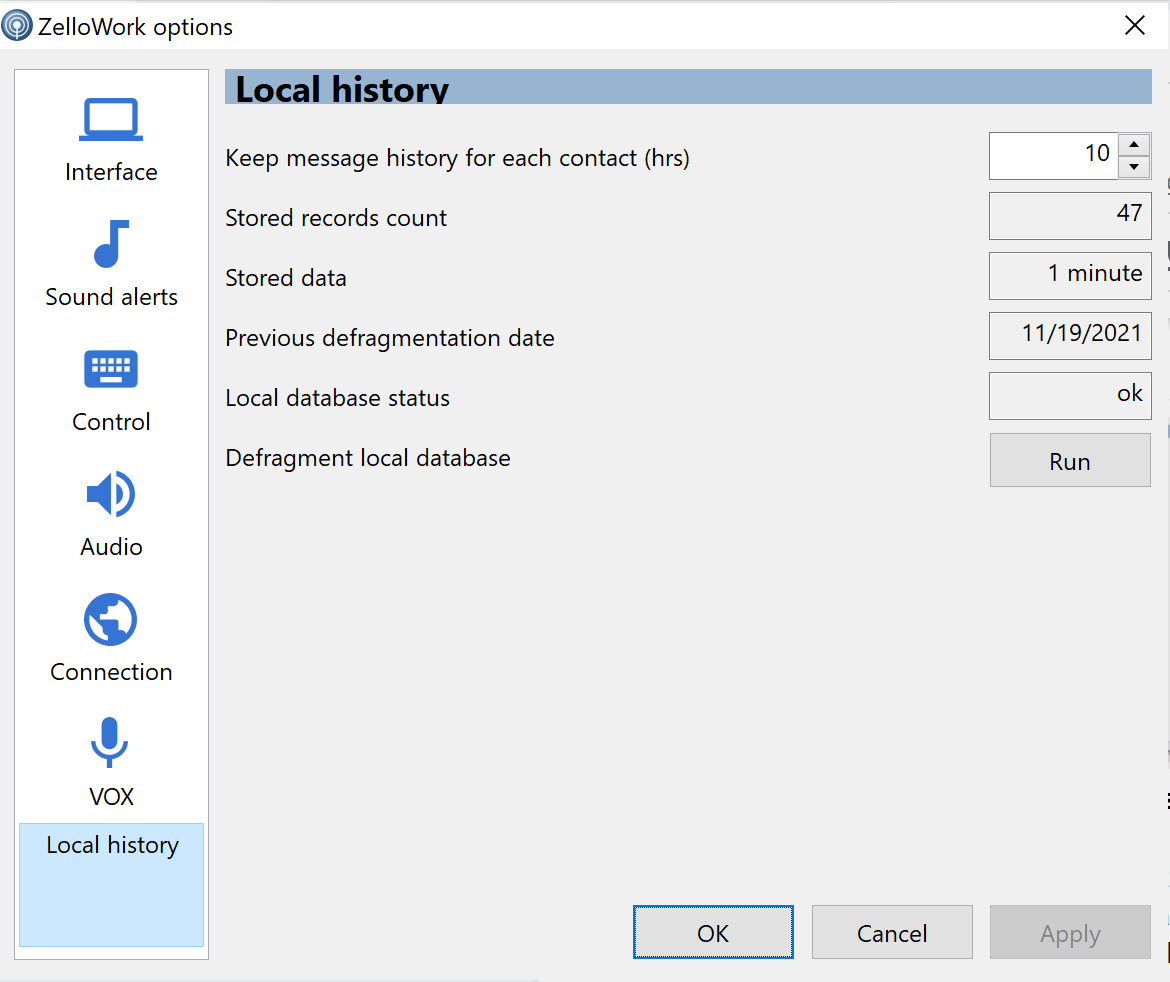Open the Control keyboard icon section
This screenshot has width=1170, height=982.
click(110, 369)
